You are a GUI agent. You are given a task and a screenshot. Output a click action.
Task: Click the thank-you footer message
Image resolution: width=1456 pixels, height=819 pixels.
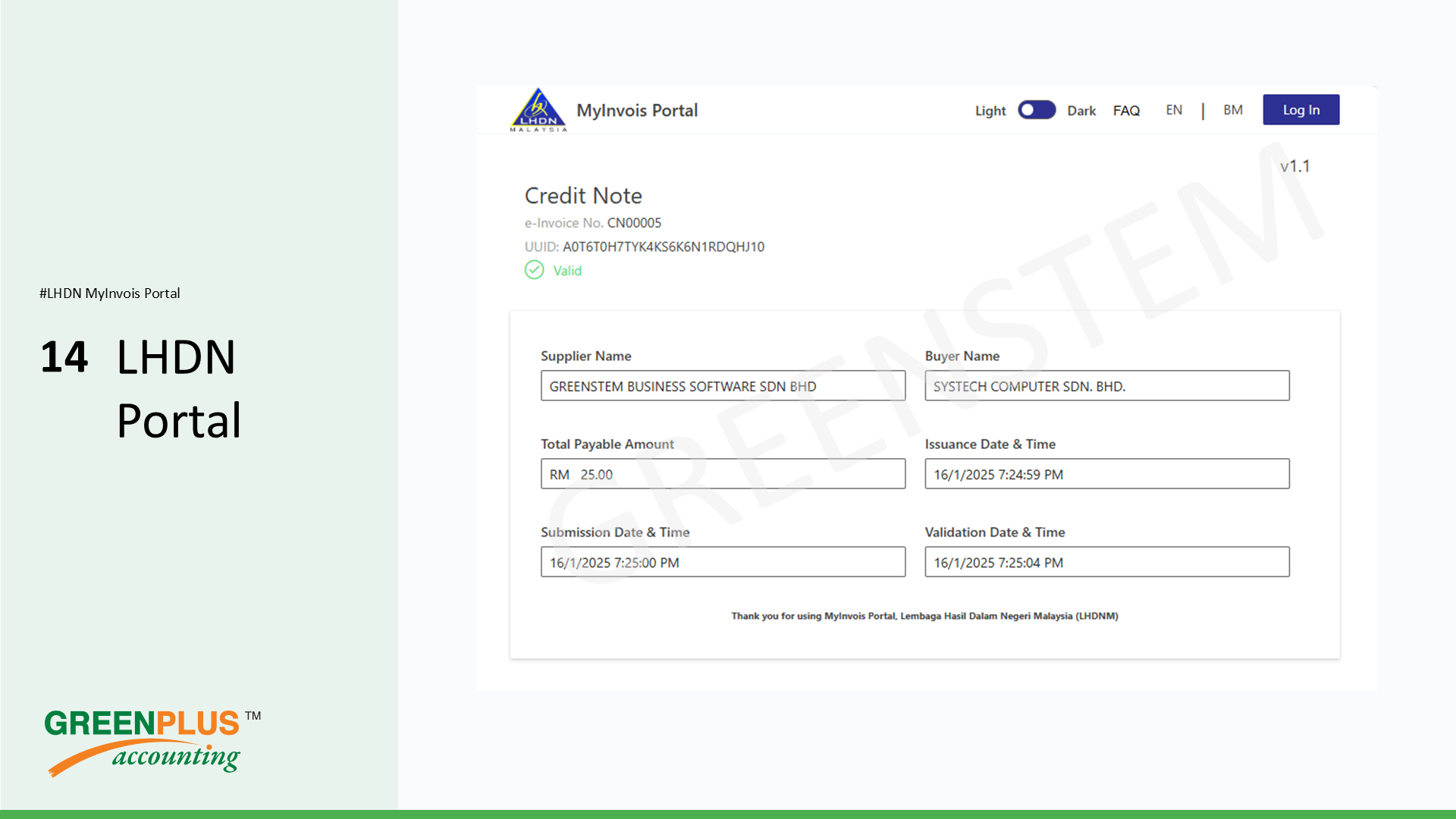coord(924,616)
